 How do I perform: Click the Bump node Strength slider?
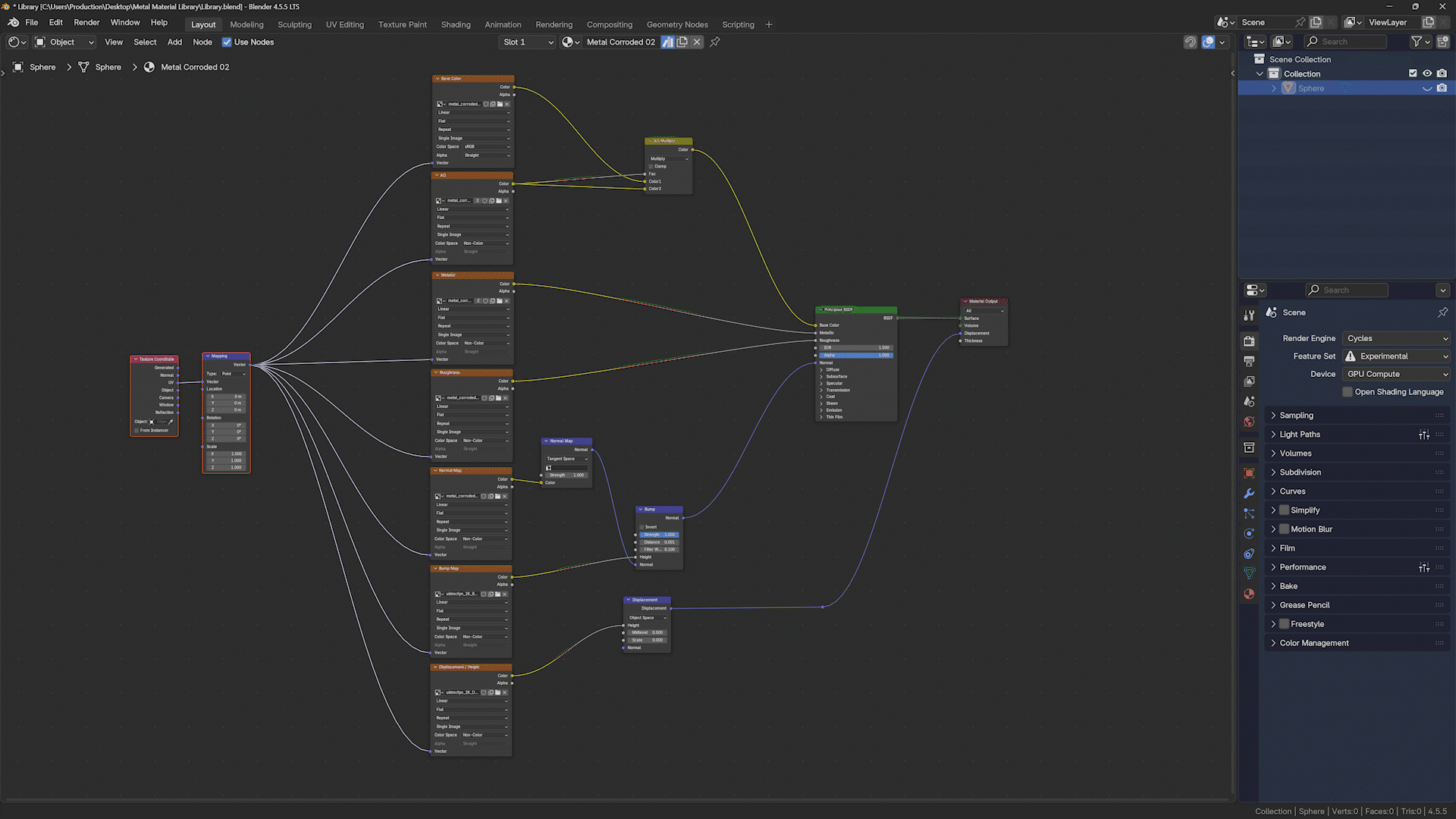659,535
